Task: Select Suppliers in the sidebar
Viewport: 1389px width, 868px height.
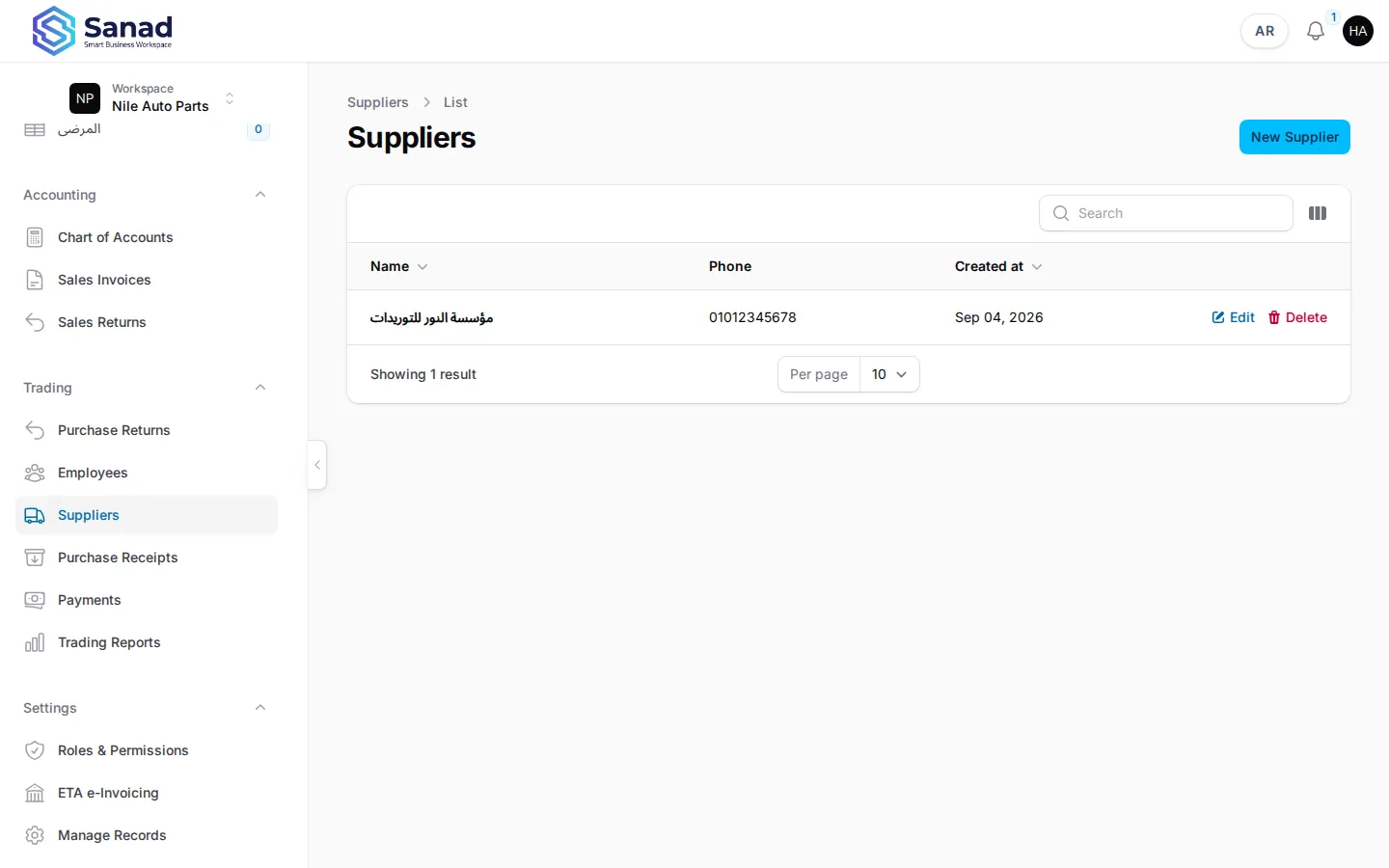Action: [147, 515]
